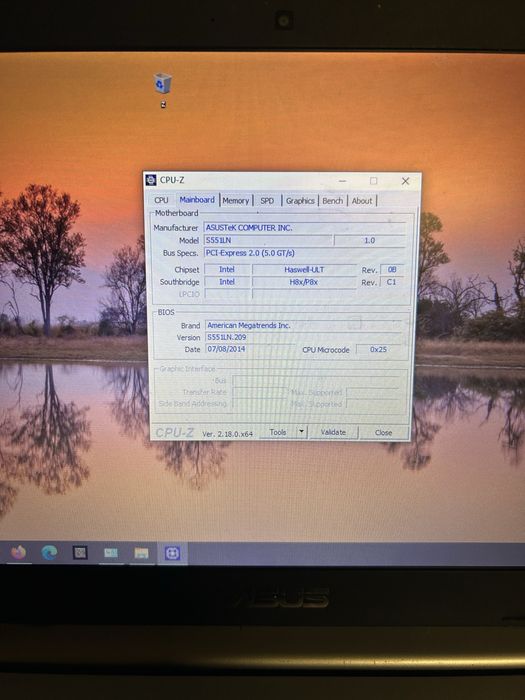Viewport: 525px width, 700px height.
Task: Go to the SPD tab
Action: (267, 200)
